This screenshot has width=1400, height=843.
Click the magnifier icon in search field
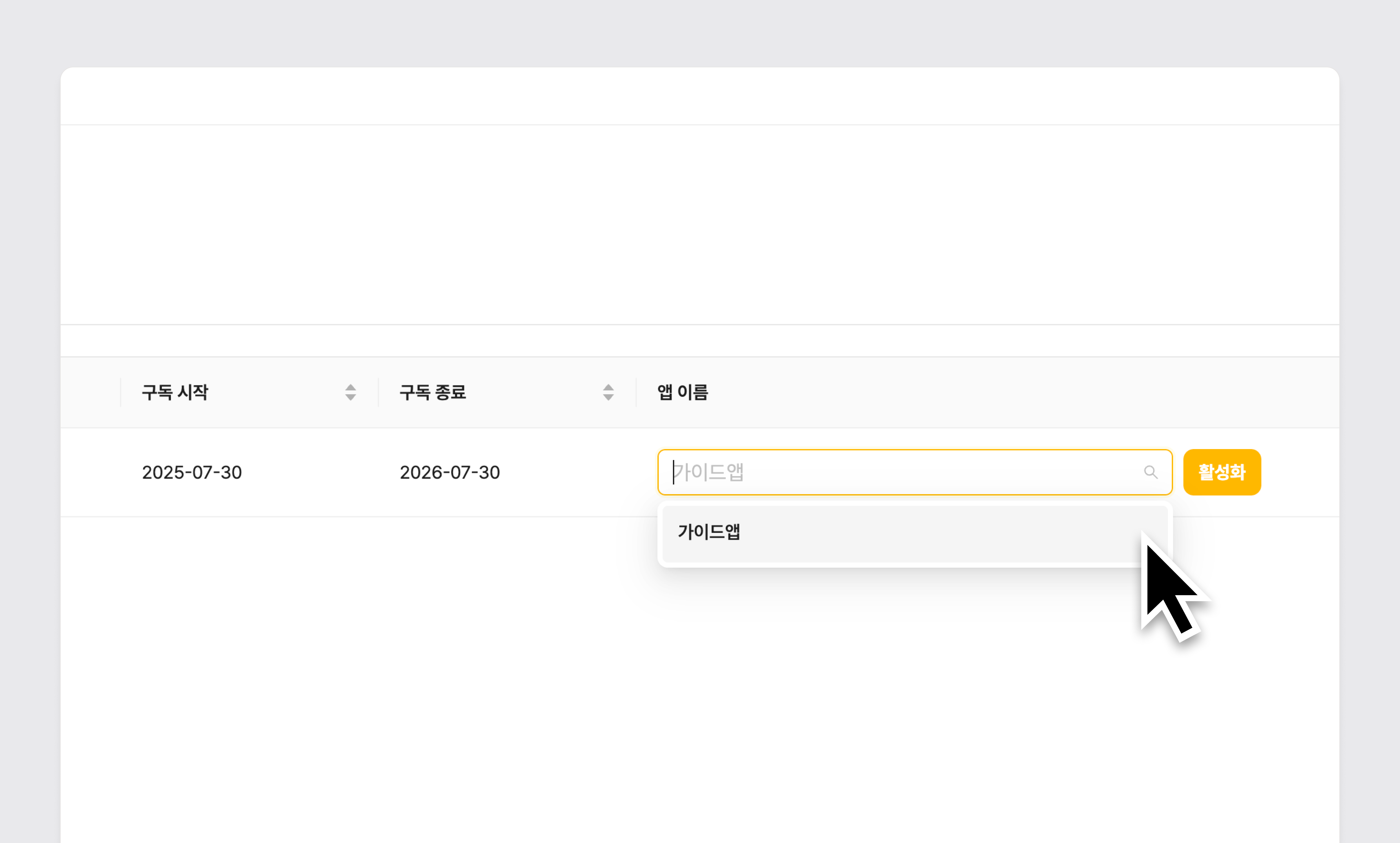pyautogui.click(x=1150, y=472)
